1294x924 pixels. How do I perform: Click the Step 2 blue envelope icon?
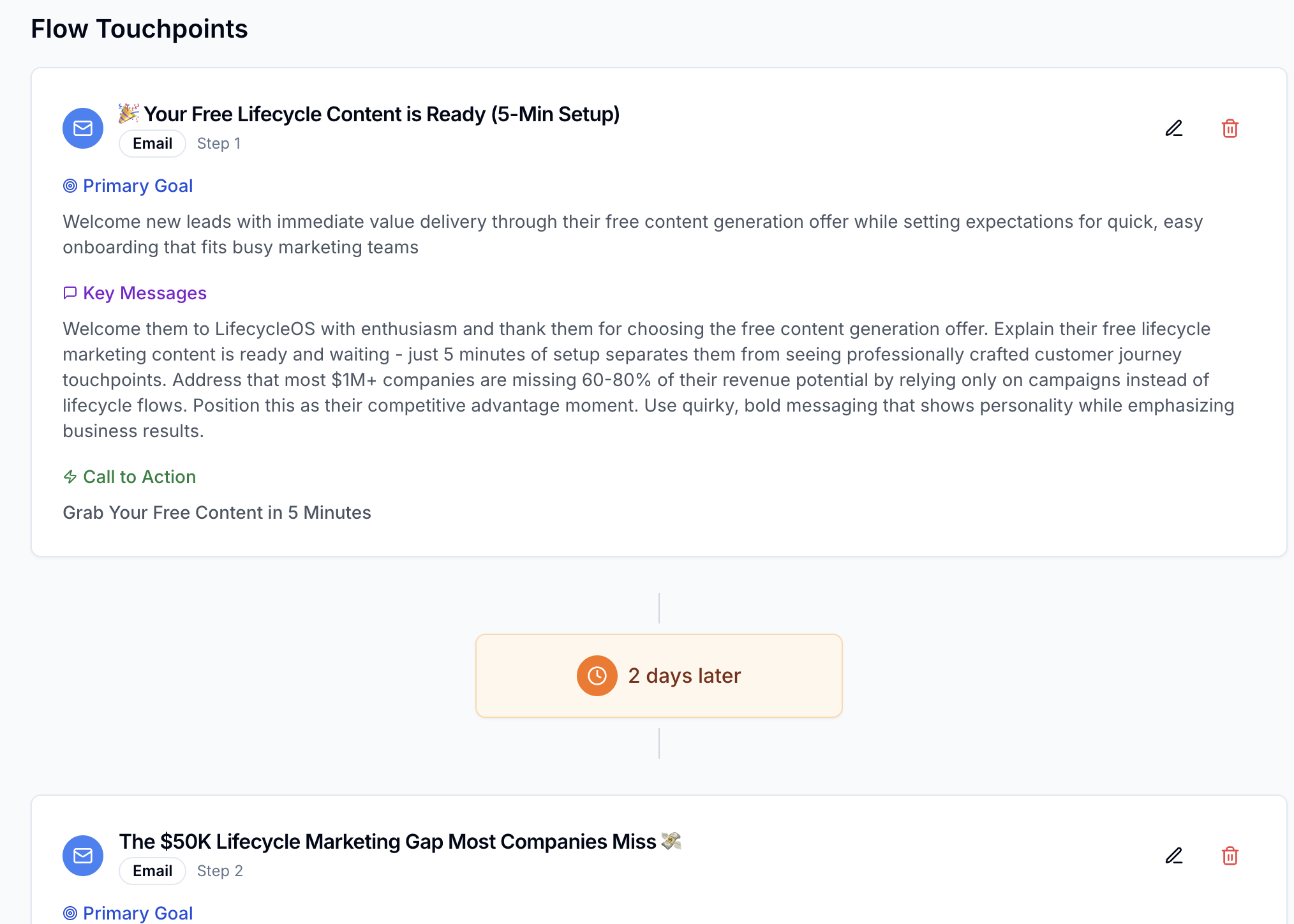pyautogui.click(x=83, y=856)
